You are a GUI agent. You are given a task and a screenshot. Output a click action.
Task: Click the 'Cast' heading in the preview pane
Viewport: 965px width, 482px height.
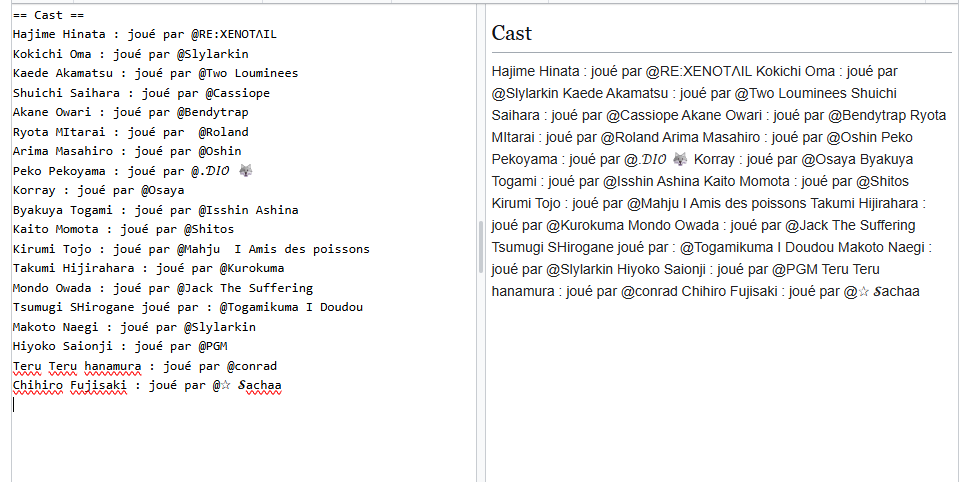click(511, 33)
